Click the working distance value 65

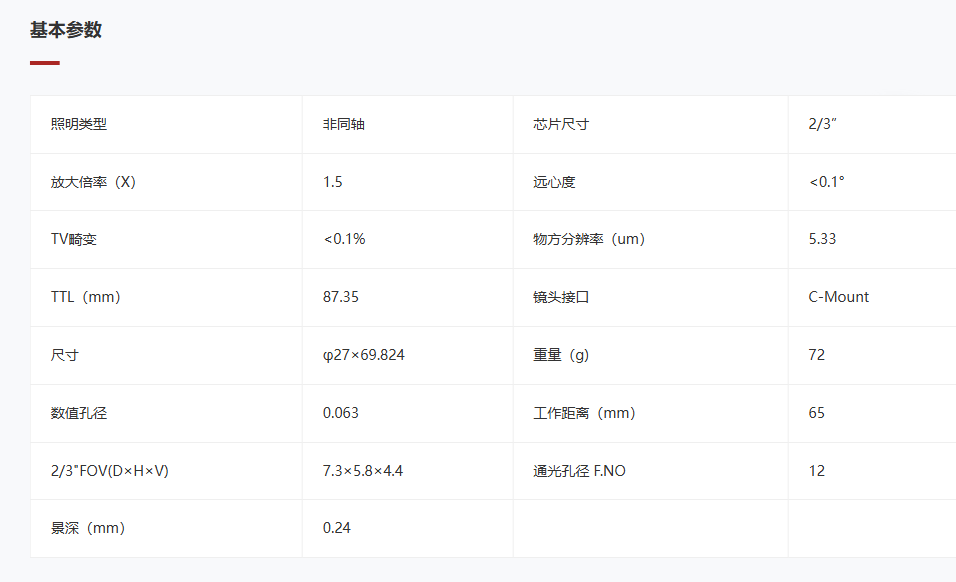tap(817, 413)
